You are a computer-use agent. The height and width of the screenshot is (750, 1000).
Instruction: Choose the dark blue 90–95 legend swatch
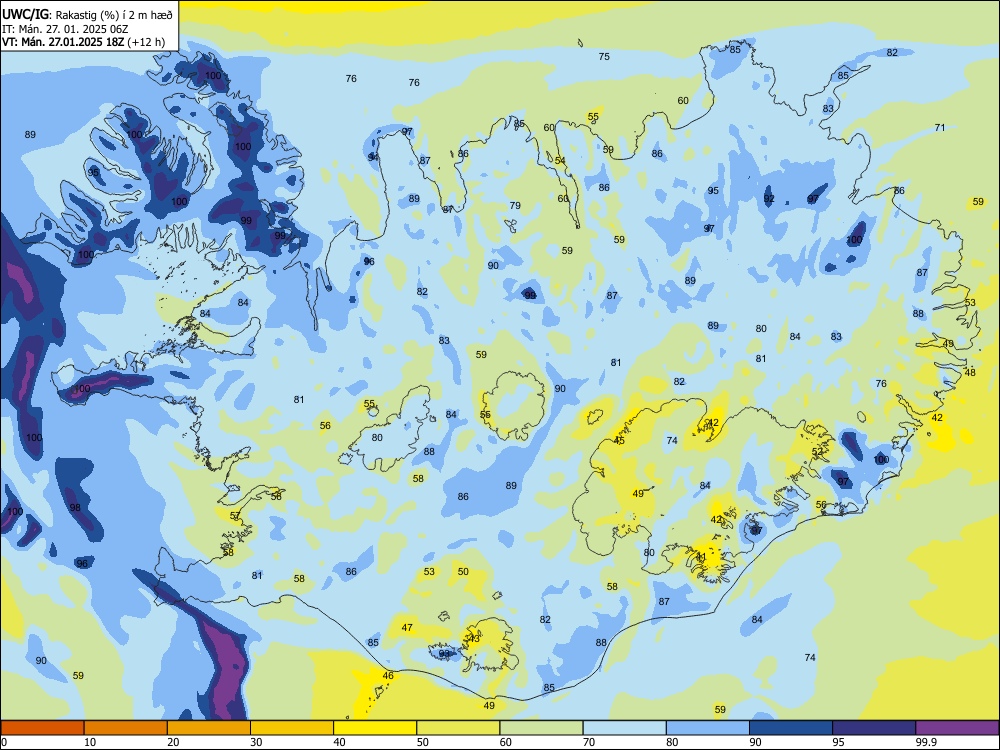(791, 728)
